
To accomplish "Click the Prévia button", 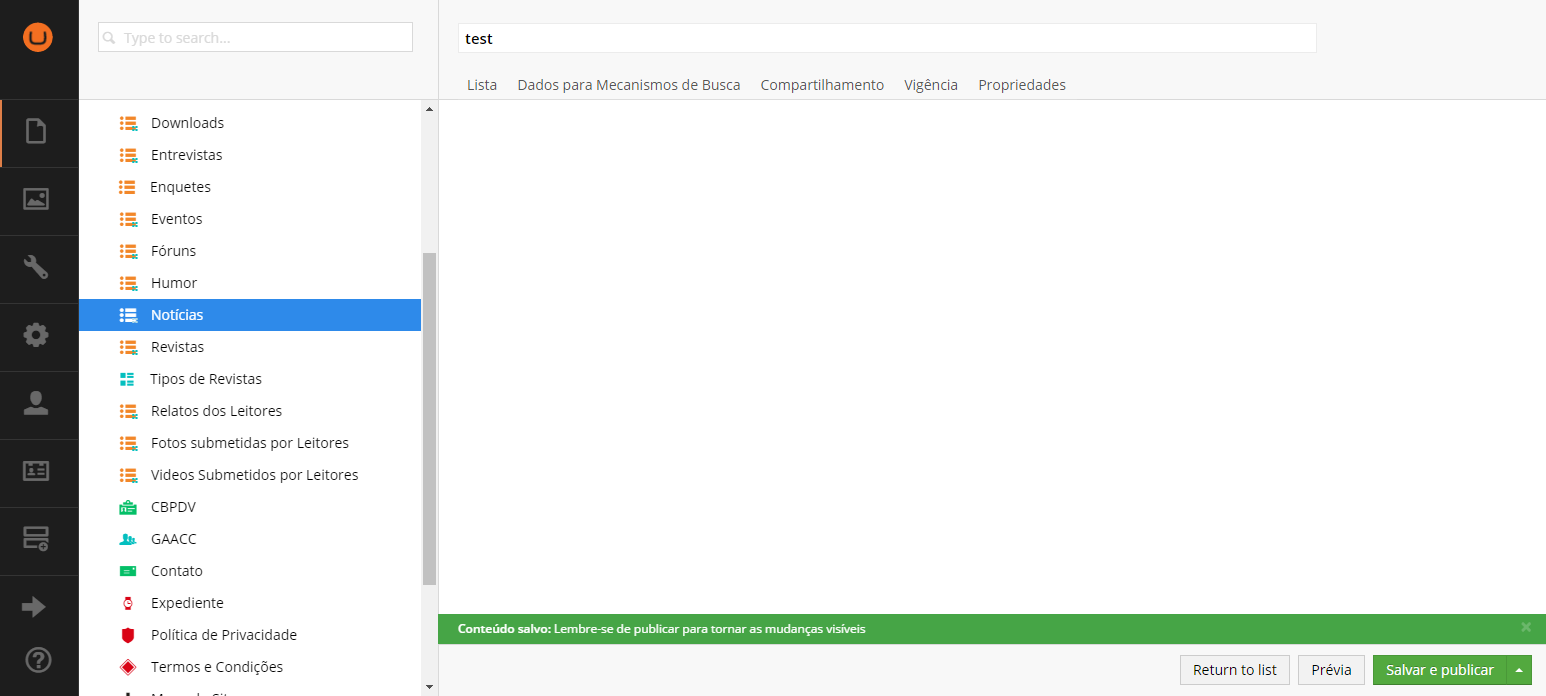I will point(1331,670).
